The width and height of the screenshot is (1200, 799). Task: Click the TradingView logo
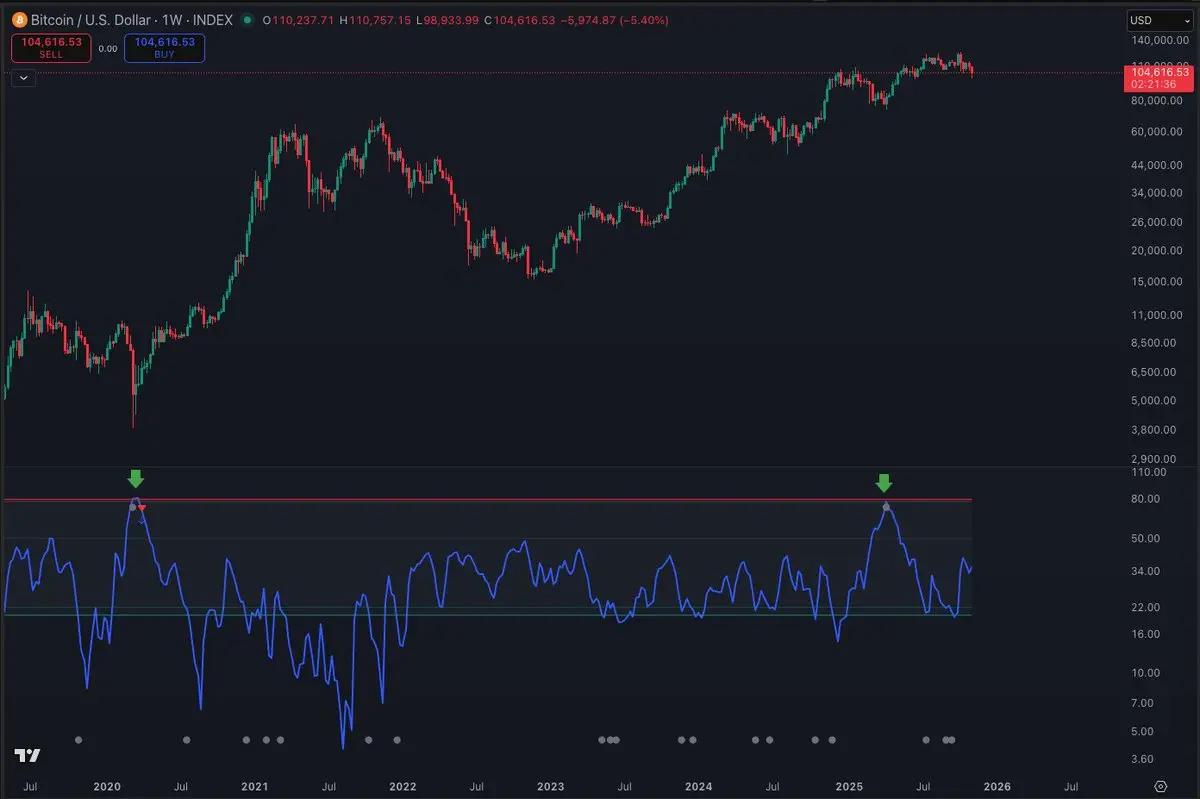[x=27, y=755]
